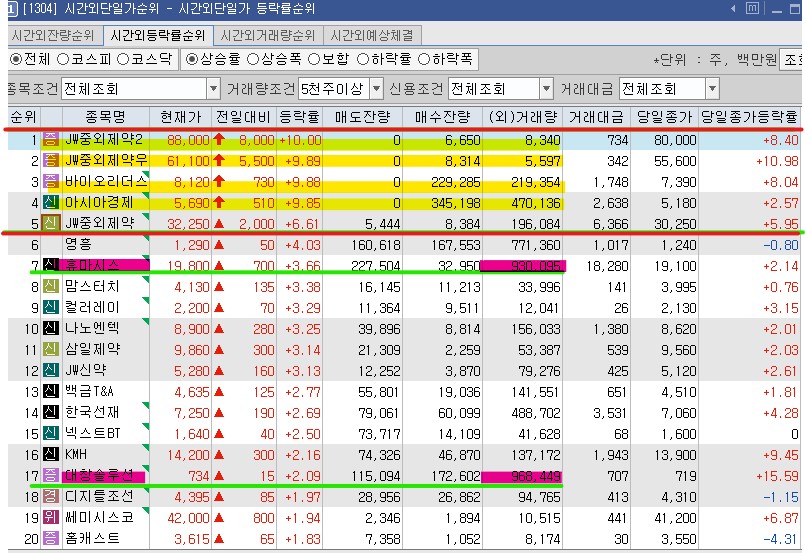Switch to 시간외예상체결 tab
The height and width of the screenshot is (553, 805).
372,35
